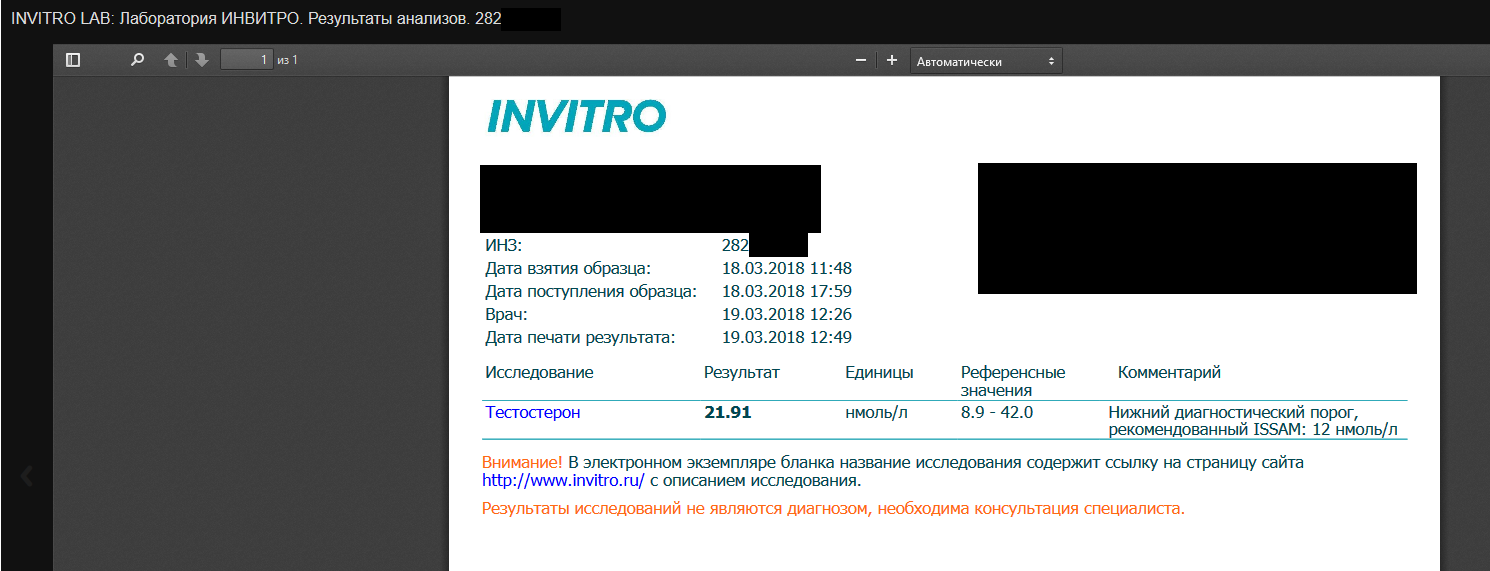The height and width of the screenshot is (571, 1490).
Task: Open the http://www.invitro.ru/ link
Action: [563, 481]
